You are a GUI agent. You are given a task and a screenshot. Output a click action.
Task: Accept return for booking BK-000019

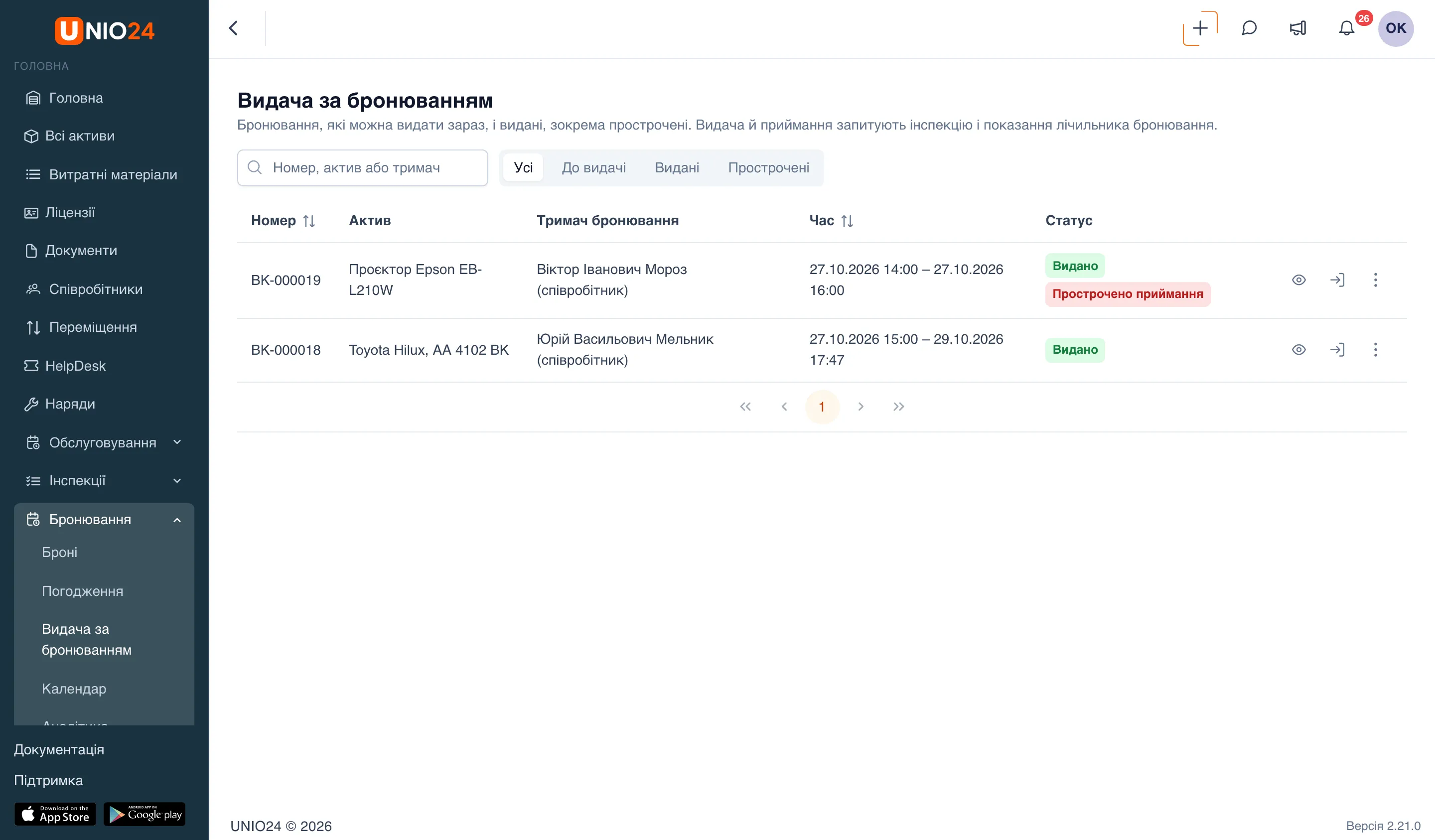[1337, 280]
